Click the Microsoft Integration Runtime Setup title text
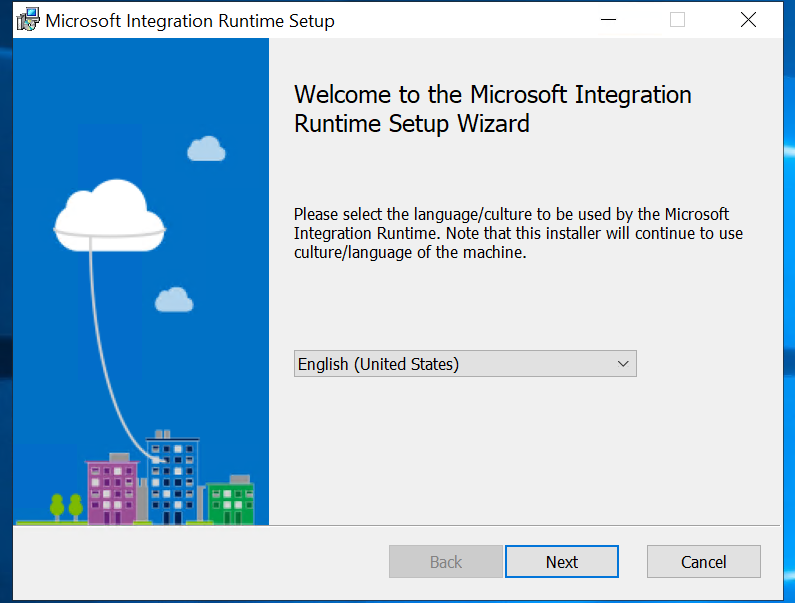 tap(190, 21)
